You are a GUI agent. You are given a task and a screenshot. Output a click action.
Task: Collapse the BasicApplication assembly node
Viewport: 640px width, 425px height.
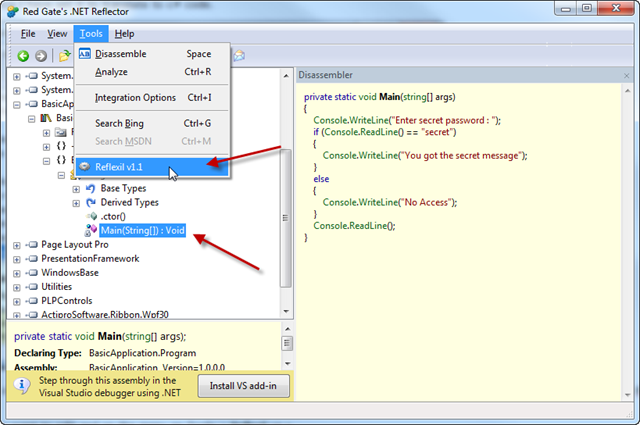coord(17,105)
